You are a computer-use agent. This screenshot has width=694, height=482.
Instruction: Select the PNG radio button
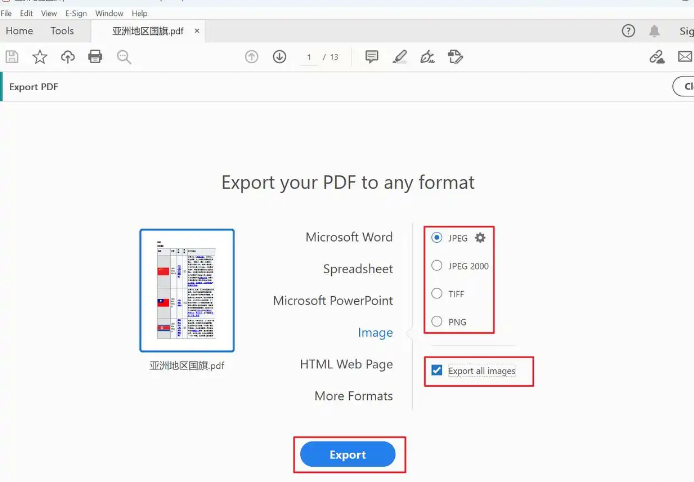436,321
